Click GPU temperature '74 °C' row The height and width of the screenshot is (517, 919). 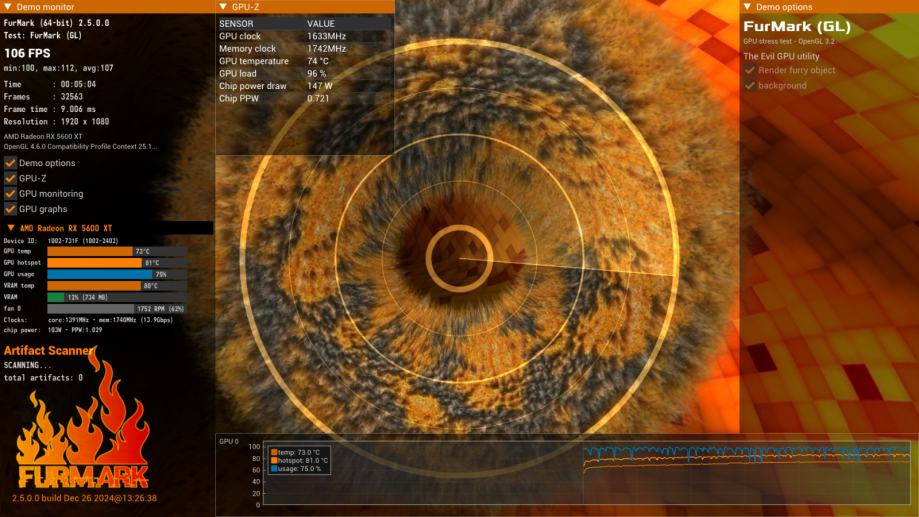(x=305, y=61)
